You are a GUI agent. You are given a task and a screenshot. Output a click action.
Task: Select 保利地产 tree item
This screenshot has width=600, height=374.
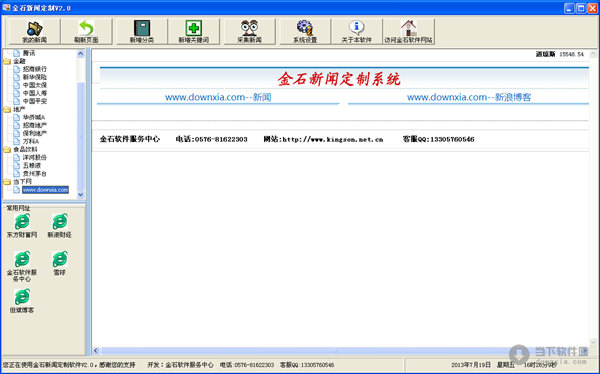pos(34,134)
